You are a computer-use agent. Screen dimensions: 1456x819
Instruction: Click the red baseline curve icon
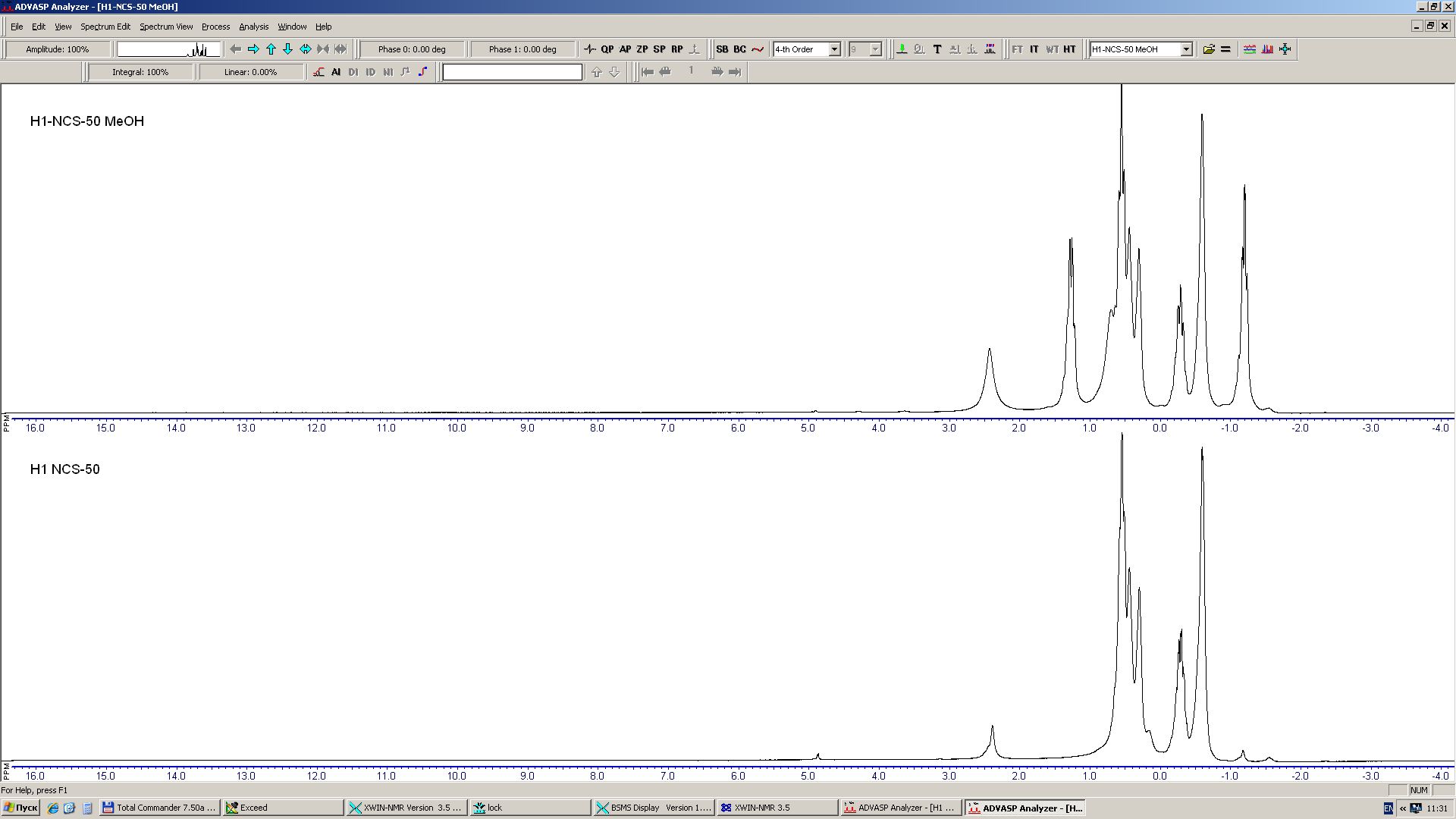[x=758, y=49]
